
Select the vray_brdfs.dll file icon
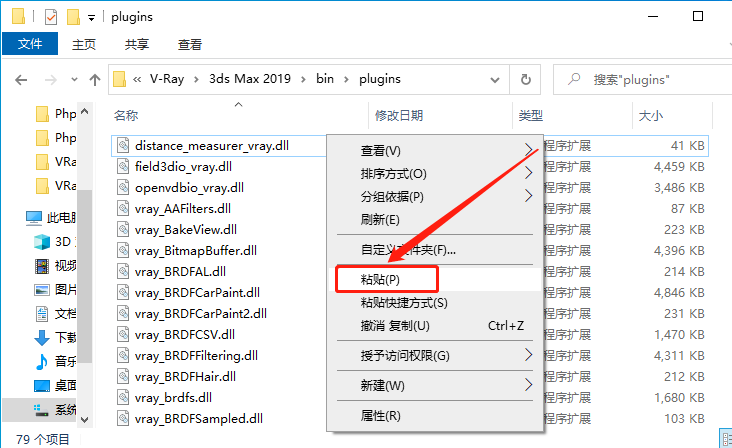point(123,398)
